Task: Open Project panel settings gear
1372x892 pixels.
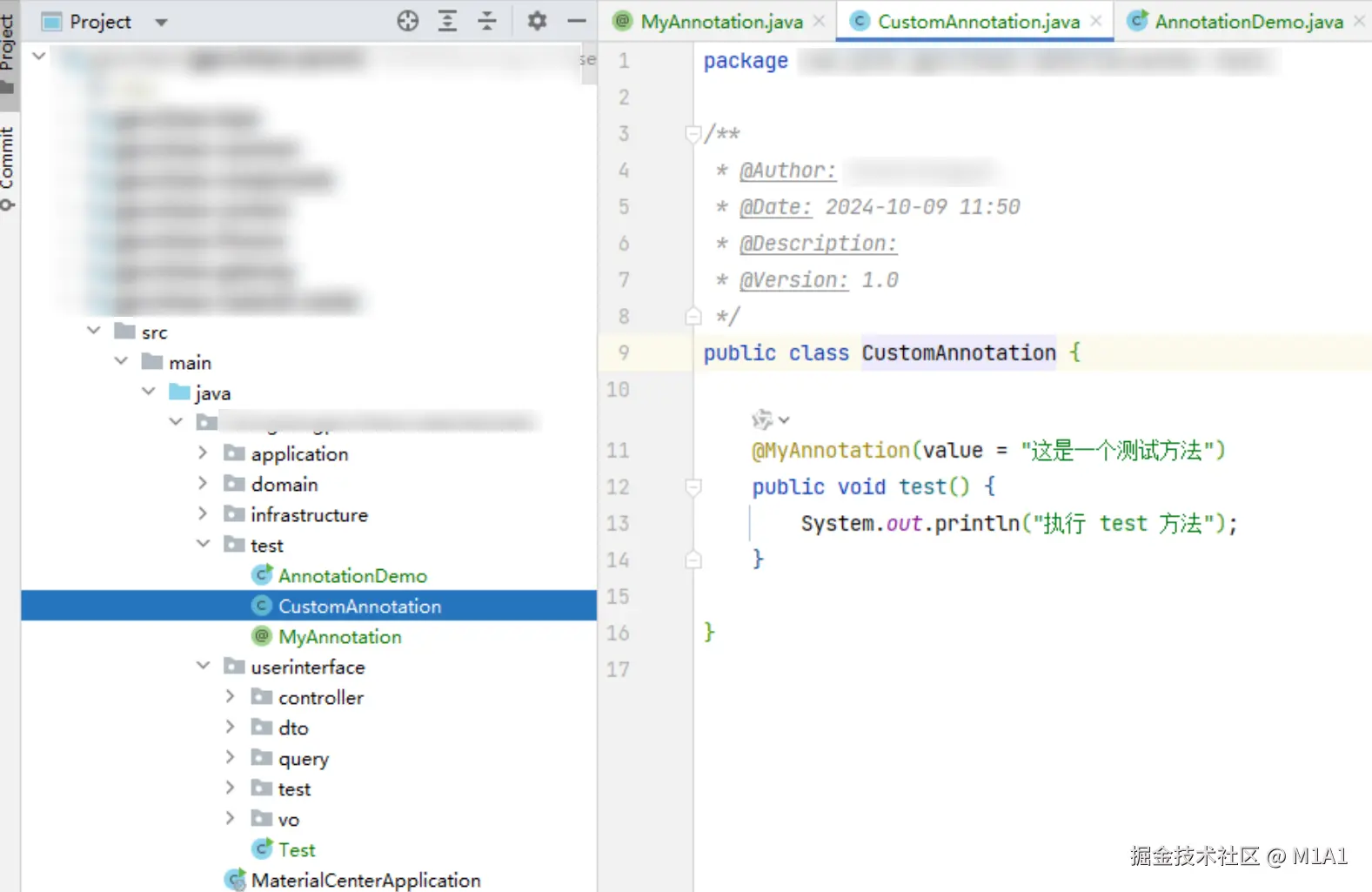Action: [x=537, y=21]
